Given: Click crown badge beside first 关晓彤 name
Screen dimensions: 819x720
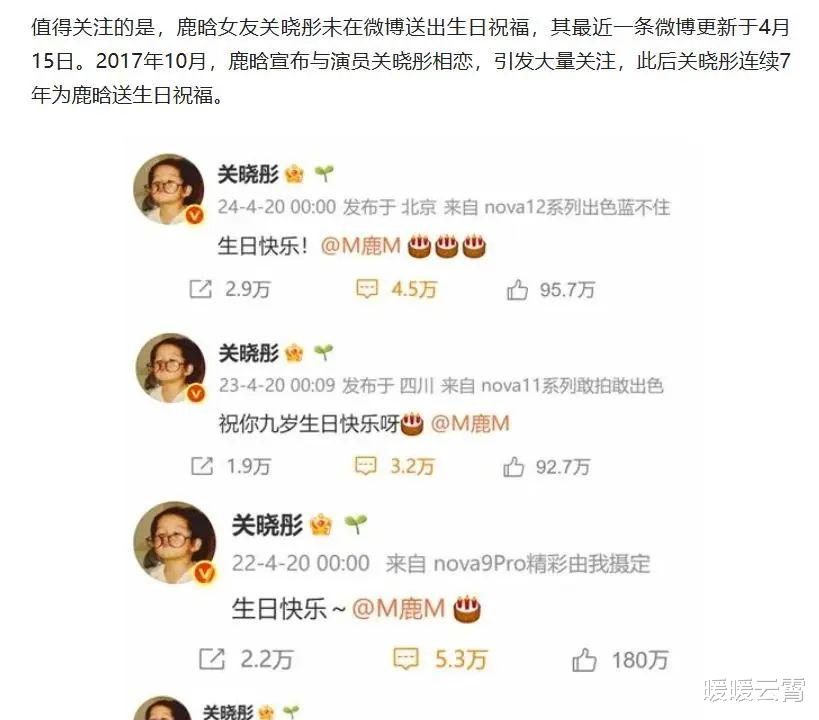Looking at the screenshot, I should 295,174.
